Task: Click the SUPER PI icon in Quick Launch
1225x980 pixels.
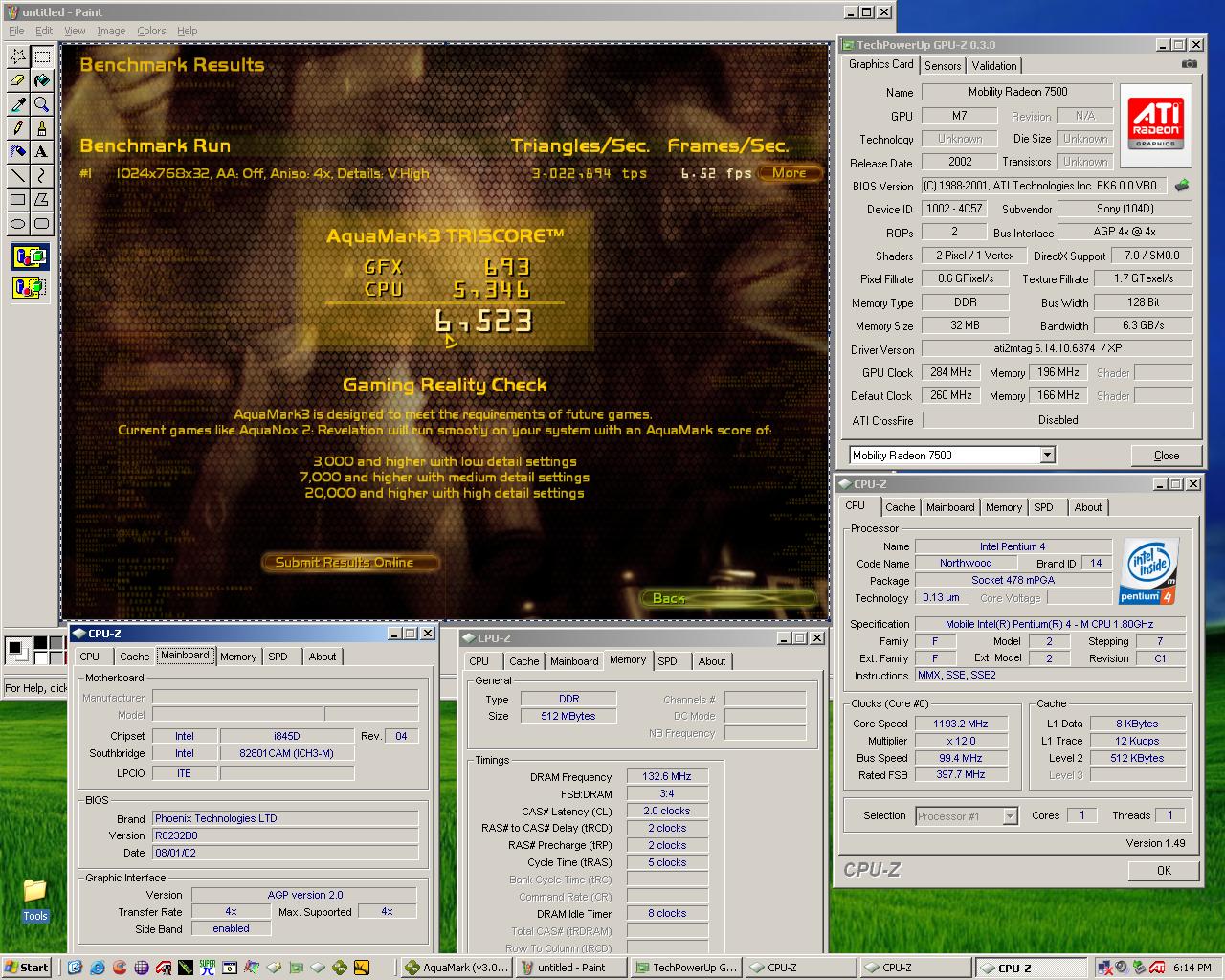Action: click(207, 968)
